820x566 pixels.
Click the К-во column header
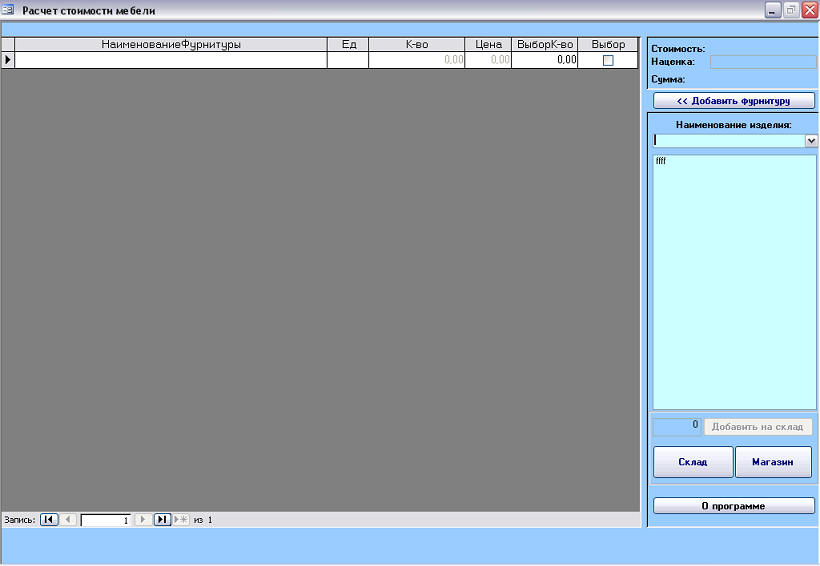coord(417,44)
